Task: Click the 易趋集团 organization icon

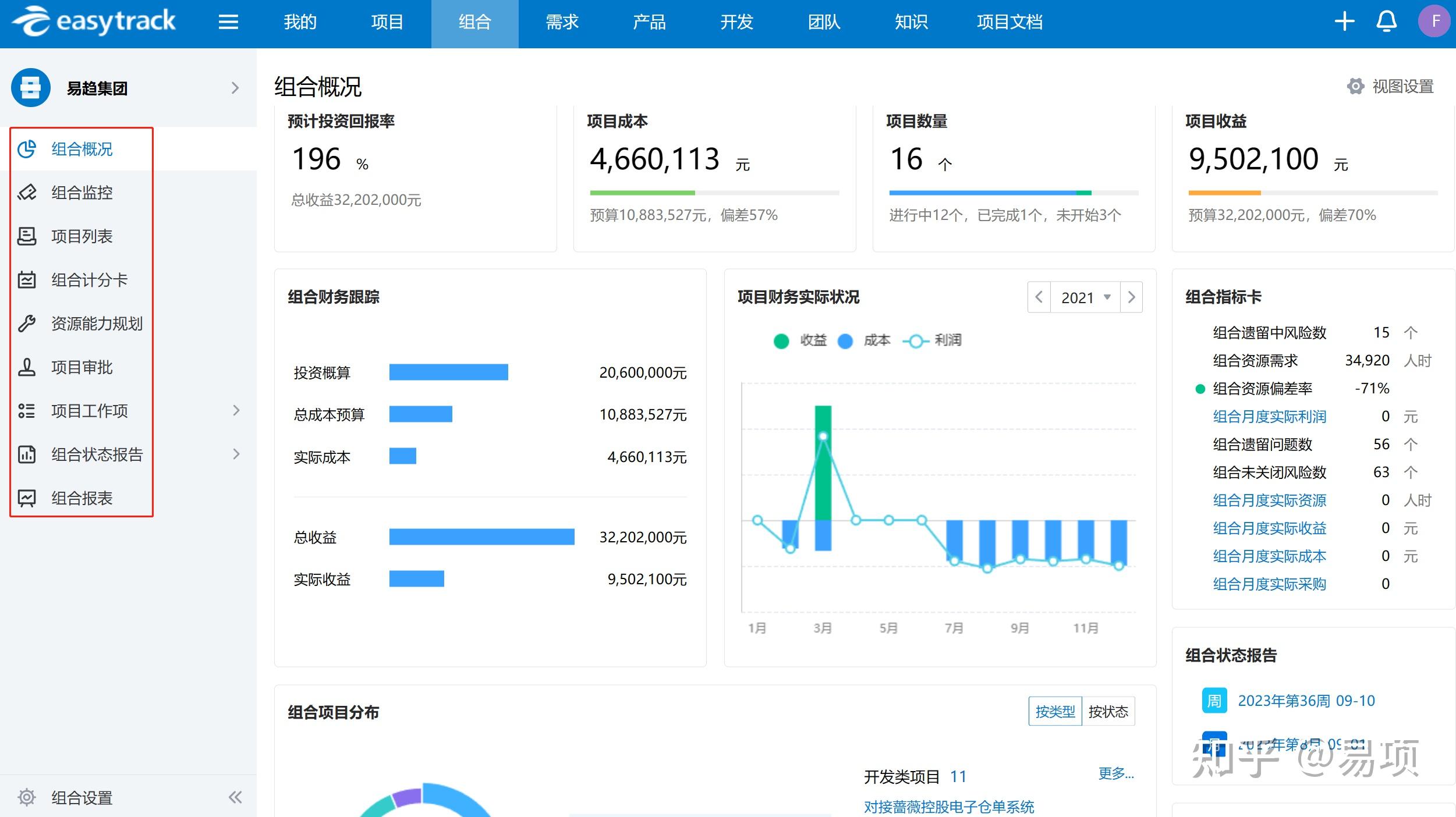Action: (x=31, y=88)
